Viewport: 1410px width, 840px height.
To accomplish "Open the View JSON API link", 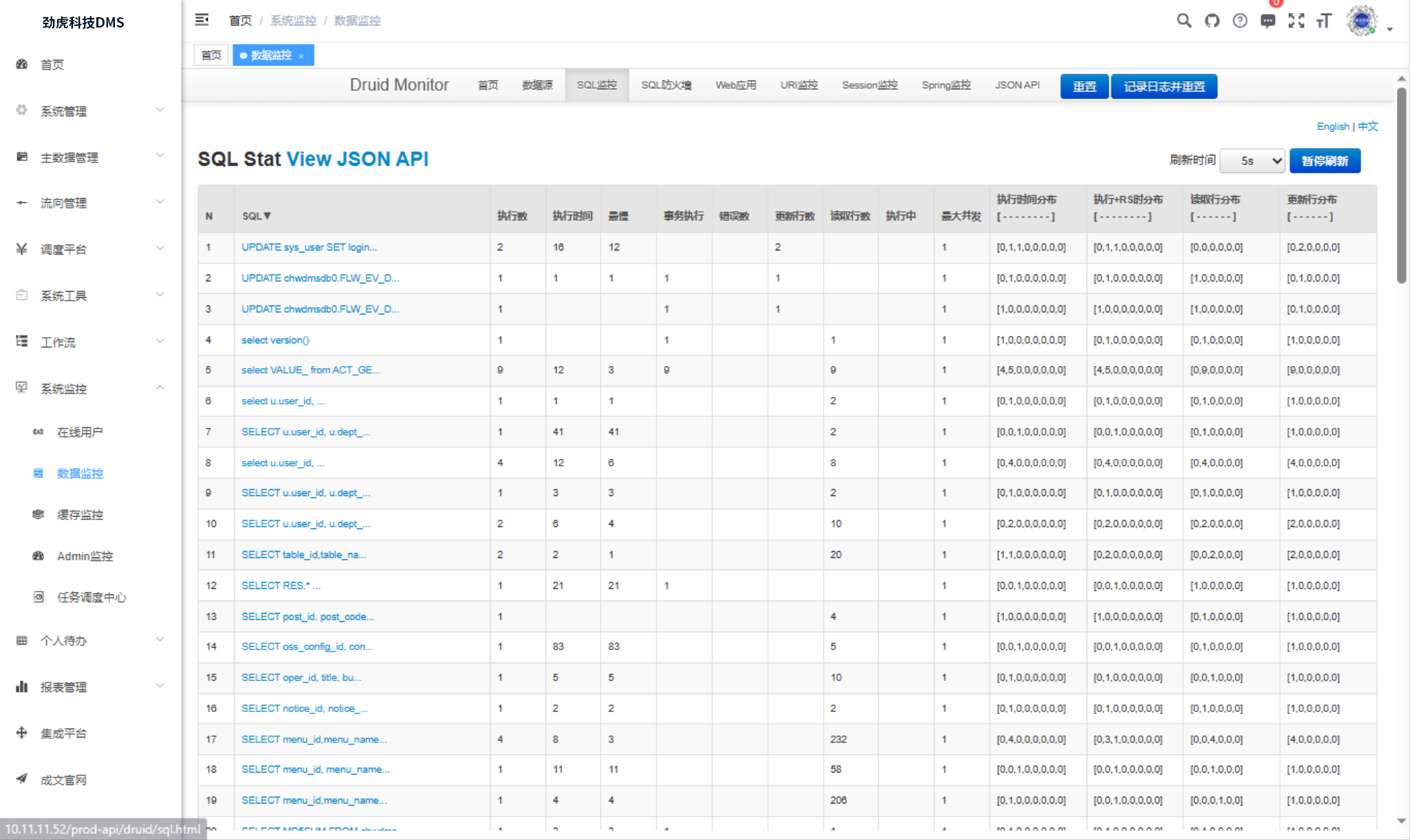I will 357,159.
